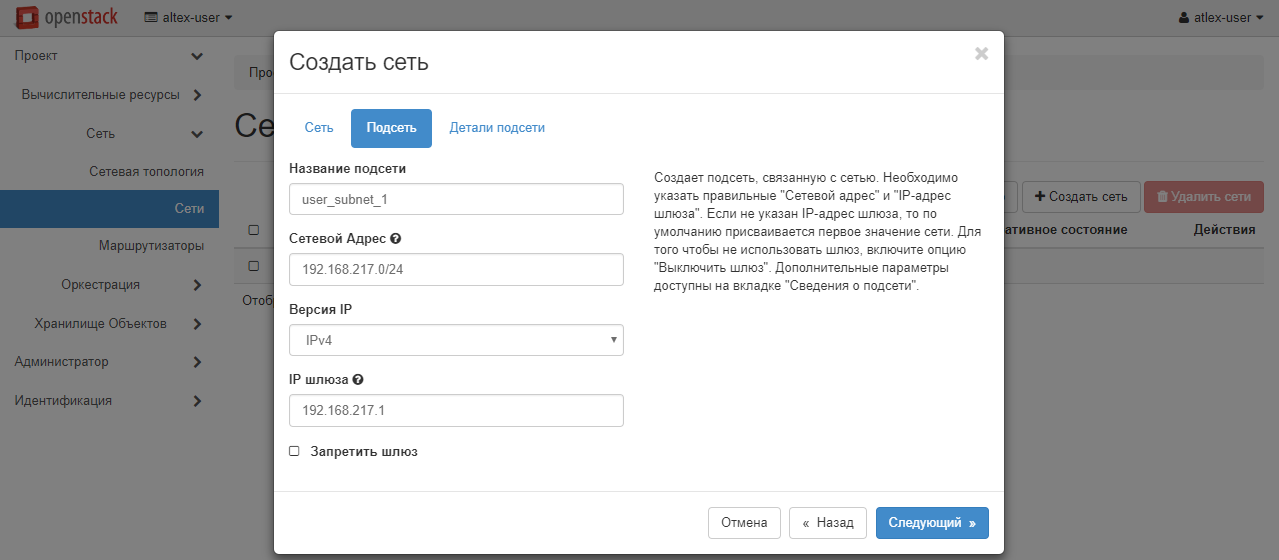Viewport: 1279px width, 560px height.
Task: Expand Вычислительные ресурсы sidebar section
Action: click(110, 95)
